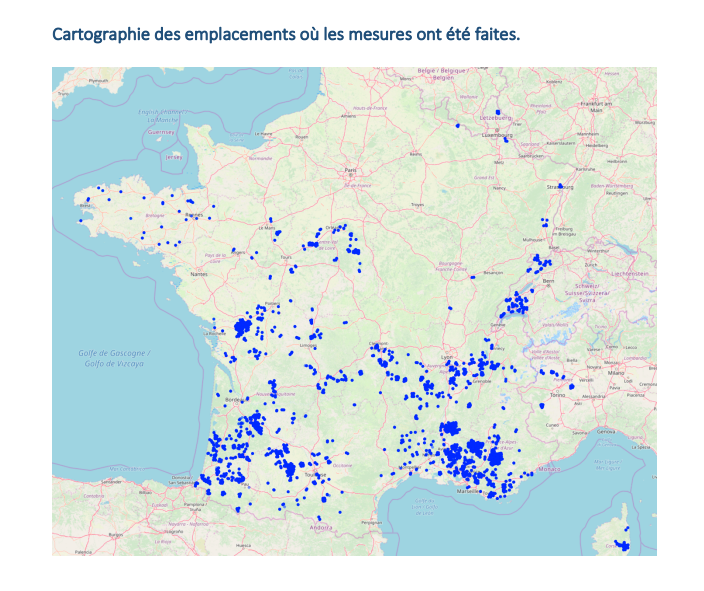Click the 'Besançon' city label
This screenshot has width=704, height=591.
(493, 273)
